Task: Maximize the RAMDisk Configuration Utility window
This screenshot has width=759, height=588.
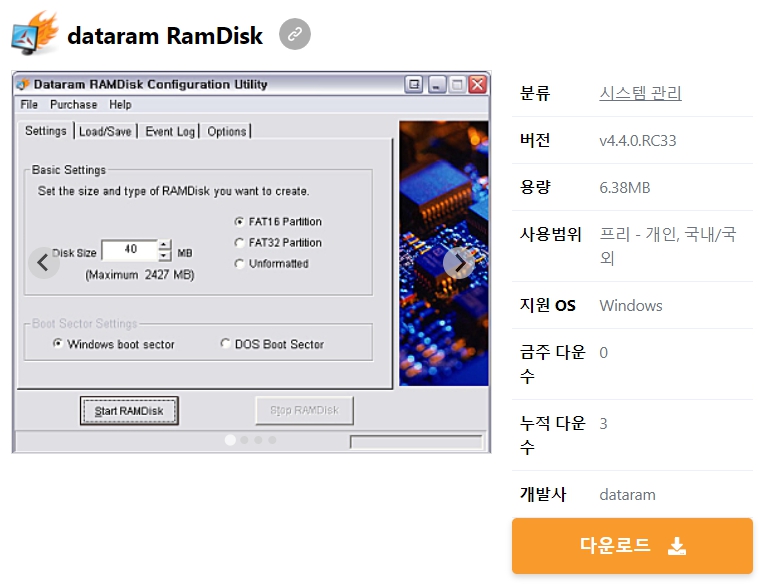Action: (x=456, y=85)
